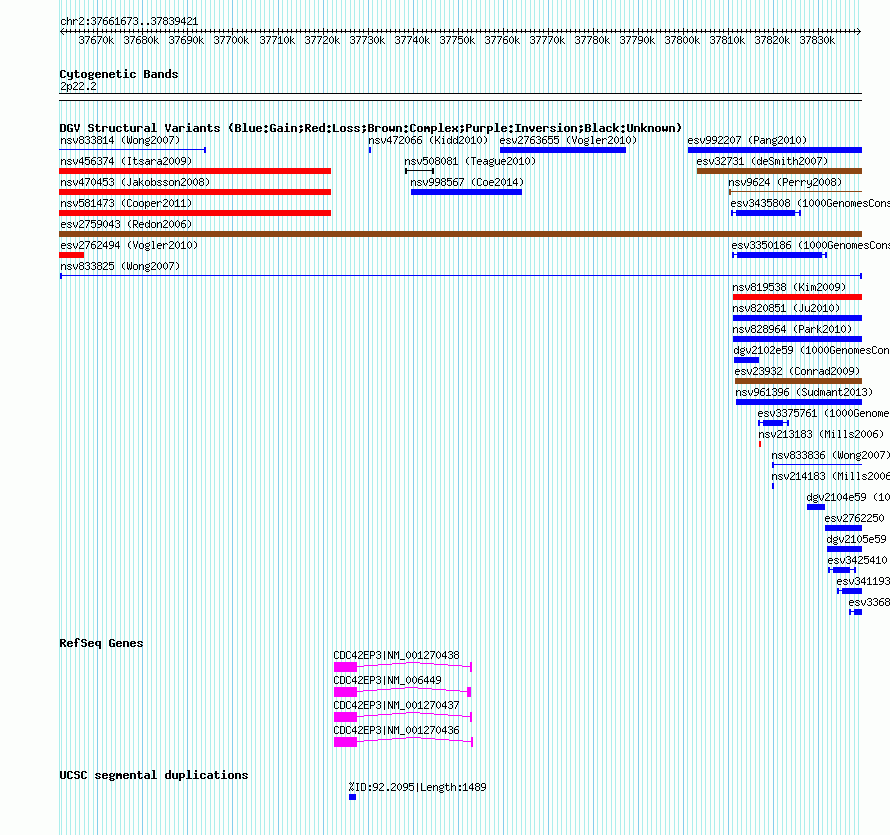Select the nsv998567 (Coe2014) blue bar
The height and width of the screenshot is (835, 890).
coord(467,192)
